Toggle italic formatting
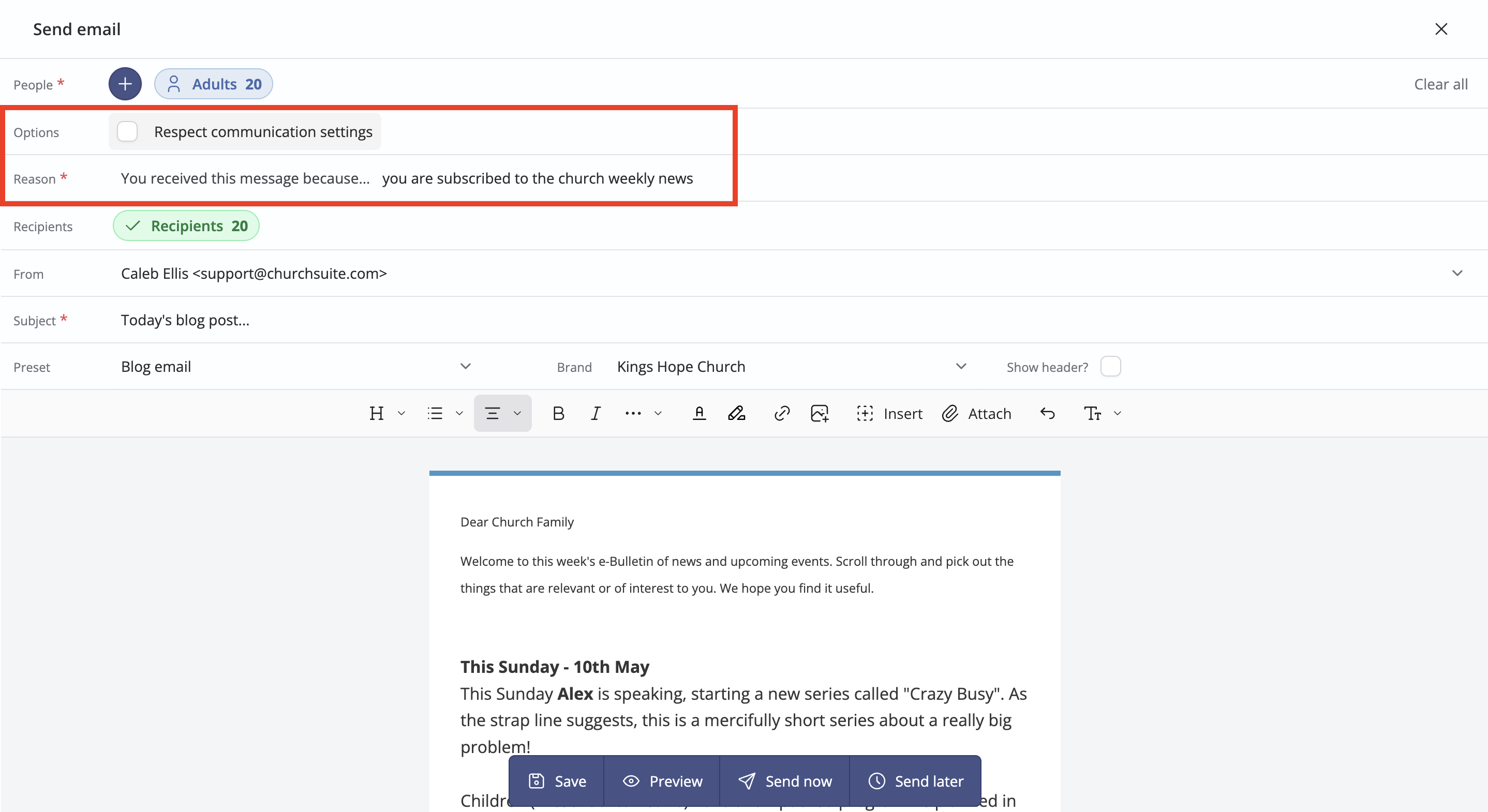Image resolution: width=1488 pixels, height=812 pixels. click(x=596, y=414)
